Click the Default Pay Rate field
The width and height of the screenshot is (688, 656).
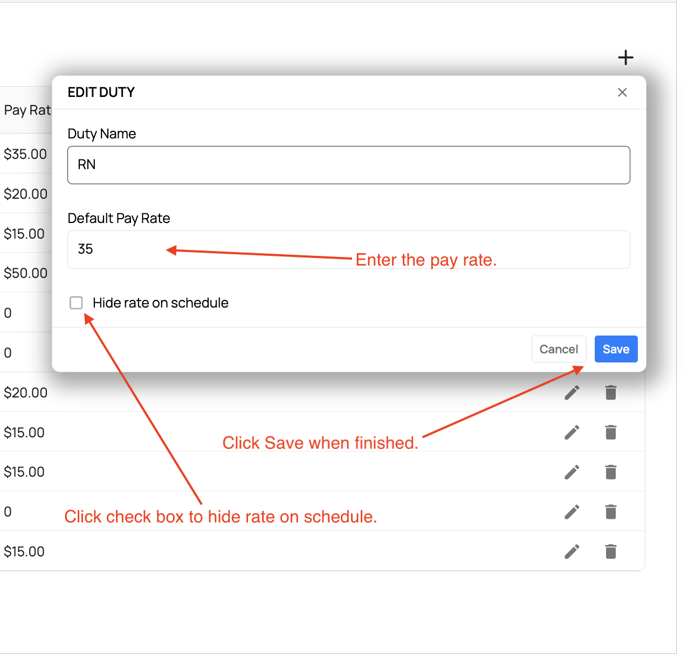coord(348,249)
